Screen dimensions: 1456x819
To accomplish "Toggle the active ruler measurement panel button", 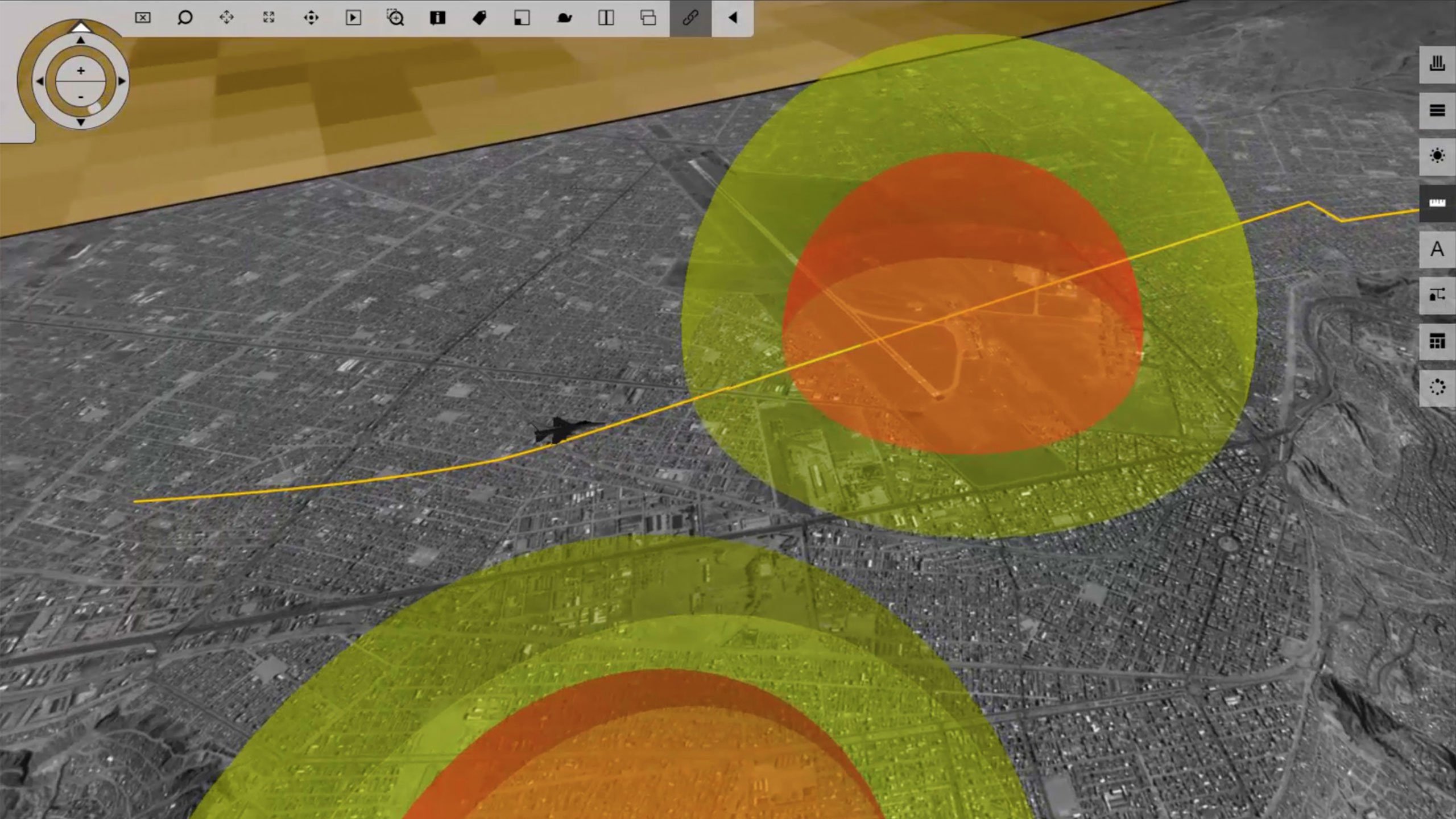I will [1437, 203].
